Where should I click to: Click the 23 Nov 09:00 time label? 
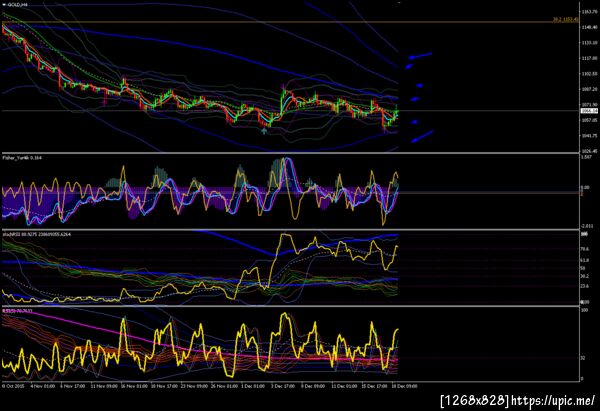coord(194,386)
